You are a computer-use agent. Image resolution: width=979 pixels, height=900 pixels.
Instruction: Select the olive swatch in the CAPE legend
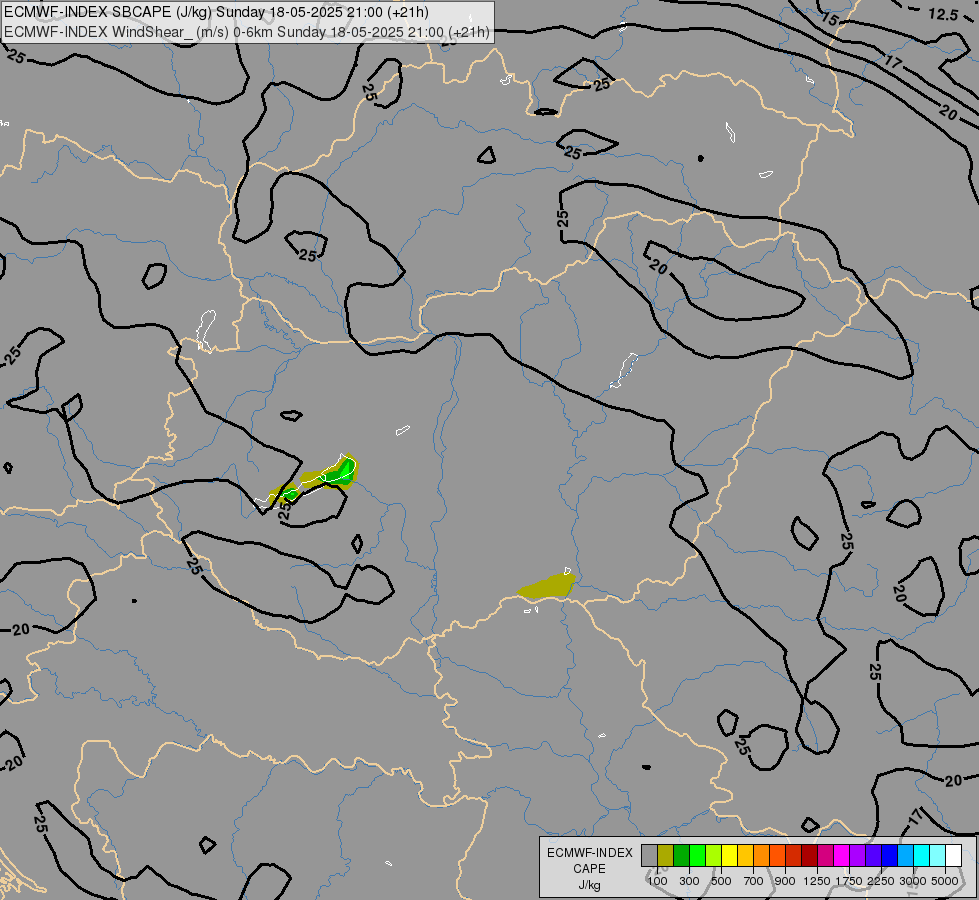(665, 856)
